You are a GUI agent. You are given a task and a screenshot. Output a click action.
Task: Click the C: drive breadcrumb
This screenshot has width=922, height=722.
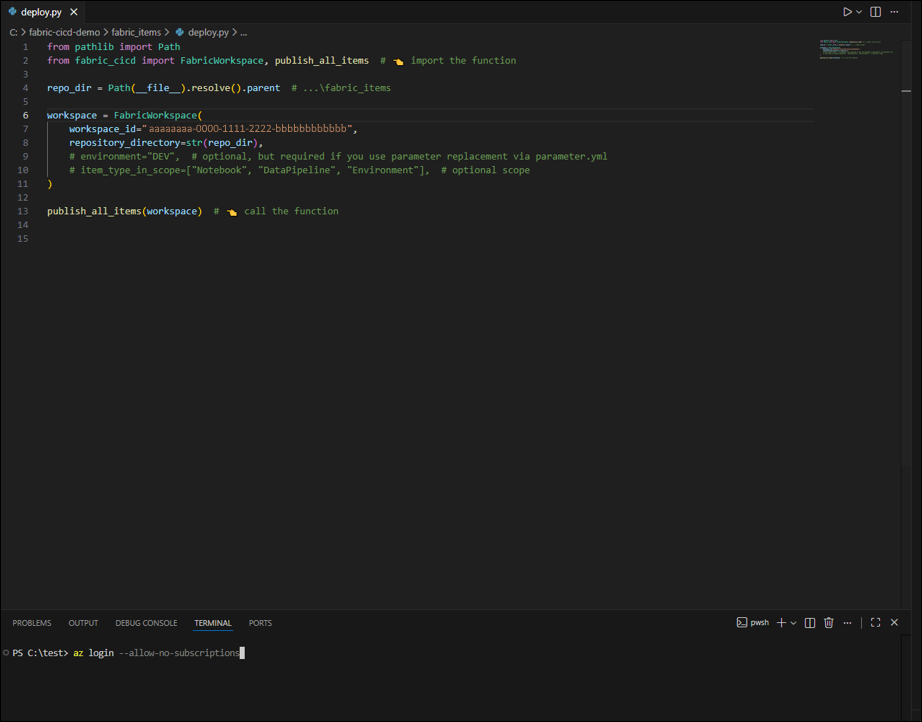coord(14,32)
